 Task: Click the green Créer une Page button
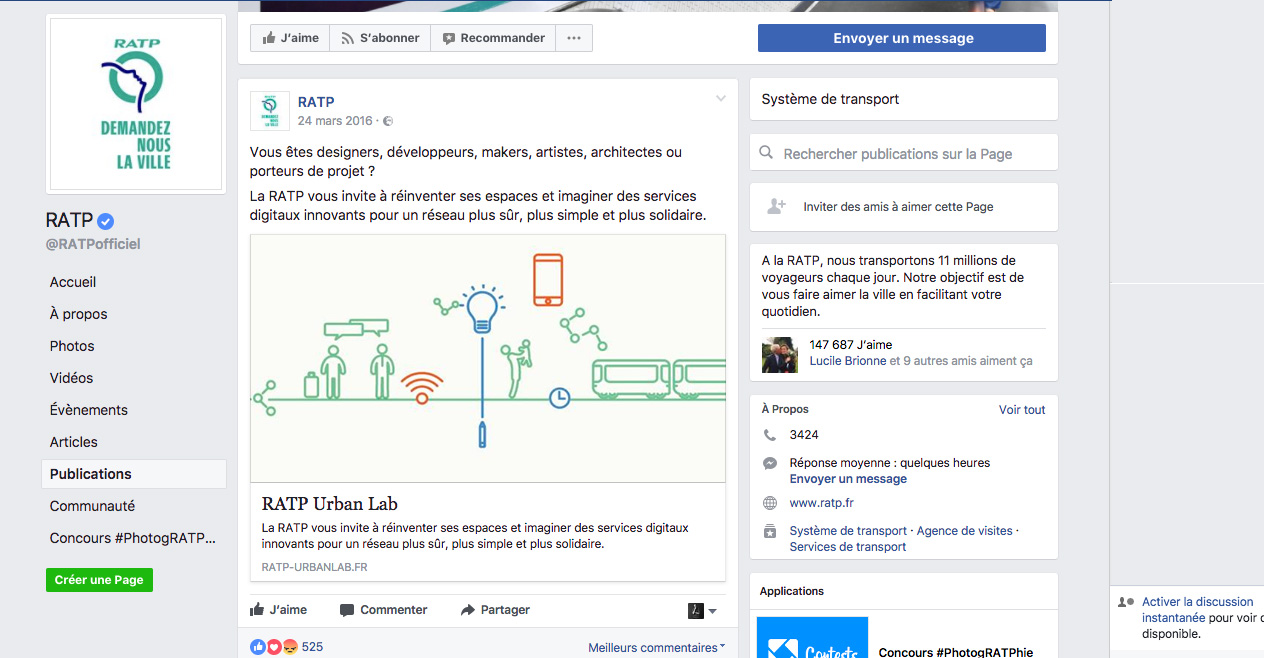click(x=99, y=580)
